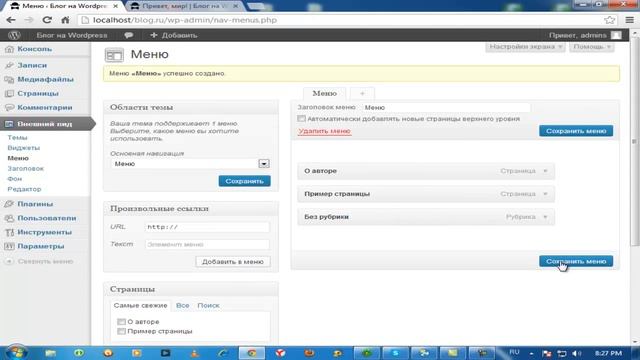
Task: Click the browser forward arrow
Action: point(29,20)
